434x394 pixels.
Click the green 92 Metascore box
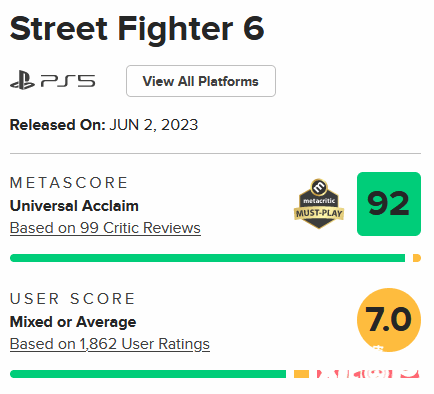pyautogui.click(x=389, y=204)
